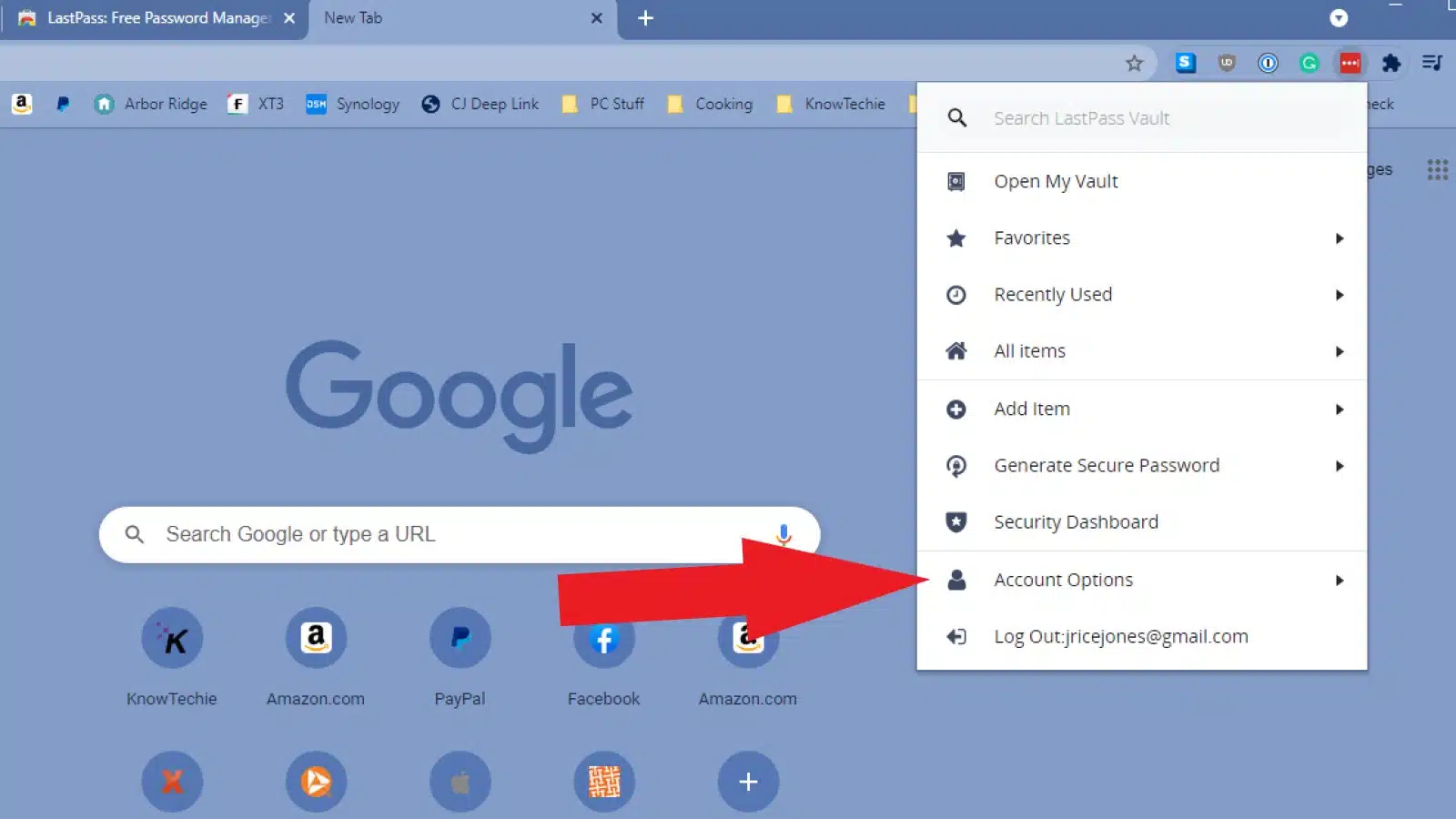The image size is (1456, 819).
Task: Switch to the LastPass: Free Password Manager tab
Action: click(146, 17)
